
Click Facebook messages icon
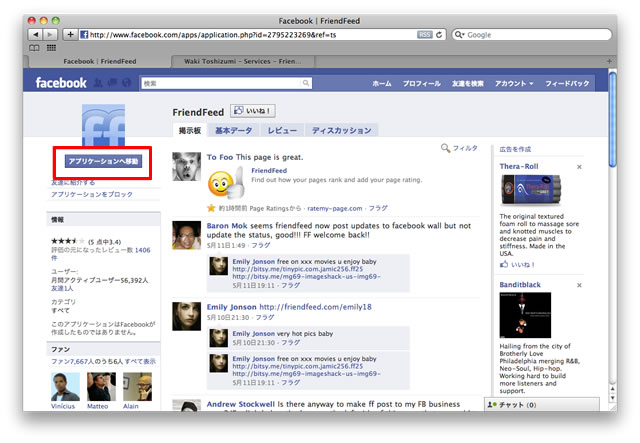tap(112, 83)
